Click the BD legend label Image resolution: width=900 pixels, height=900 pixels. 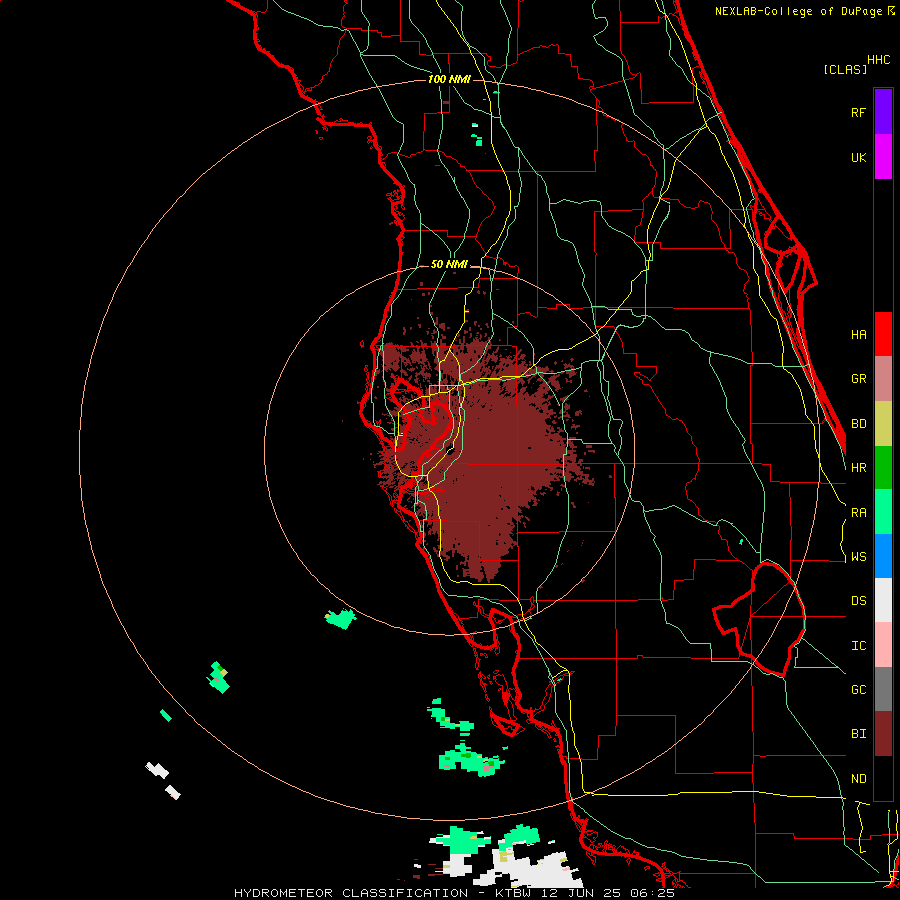pyautogui.click(x=858, y=424)
